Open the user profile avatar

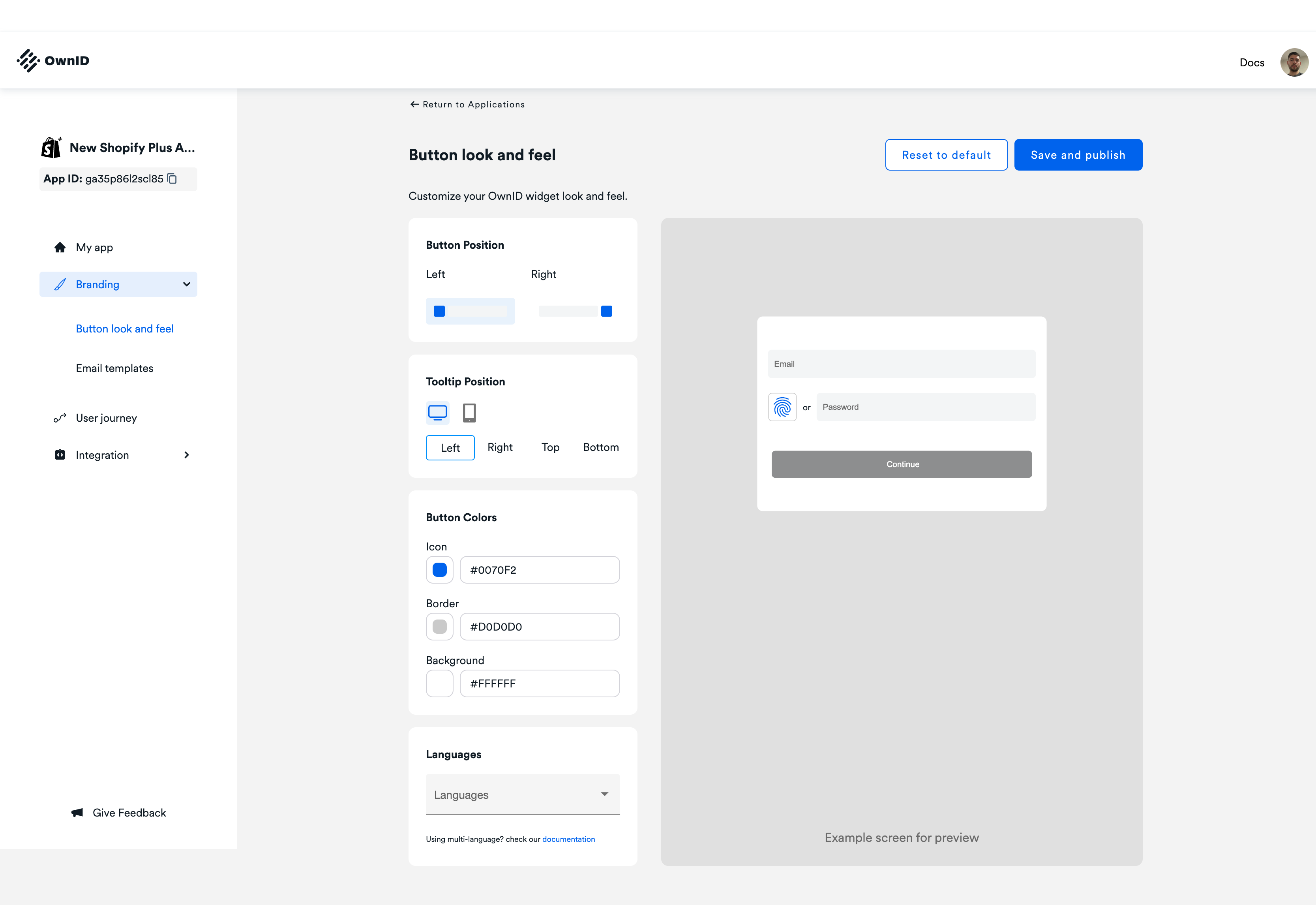[x=1294, y=62]
